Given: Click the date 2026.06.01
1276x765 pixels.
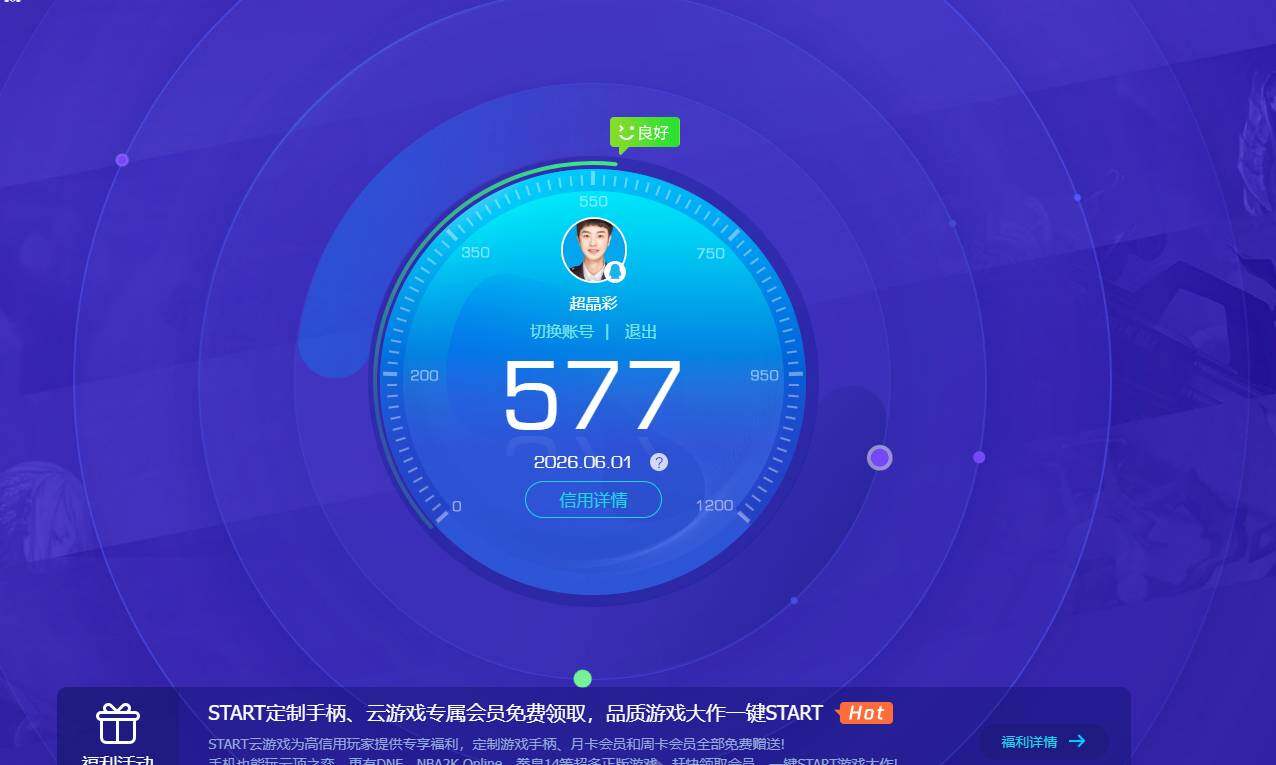Looking at the screenshot, I should 583,462.
